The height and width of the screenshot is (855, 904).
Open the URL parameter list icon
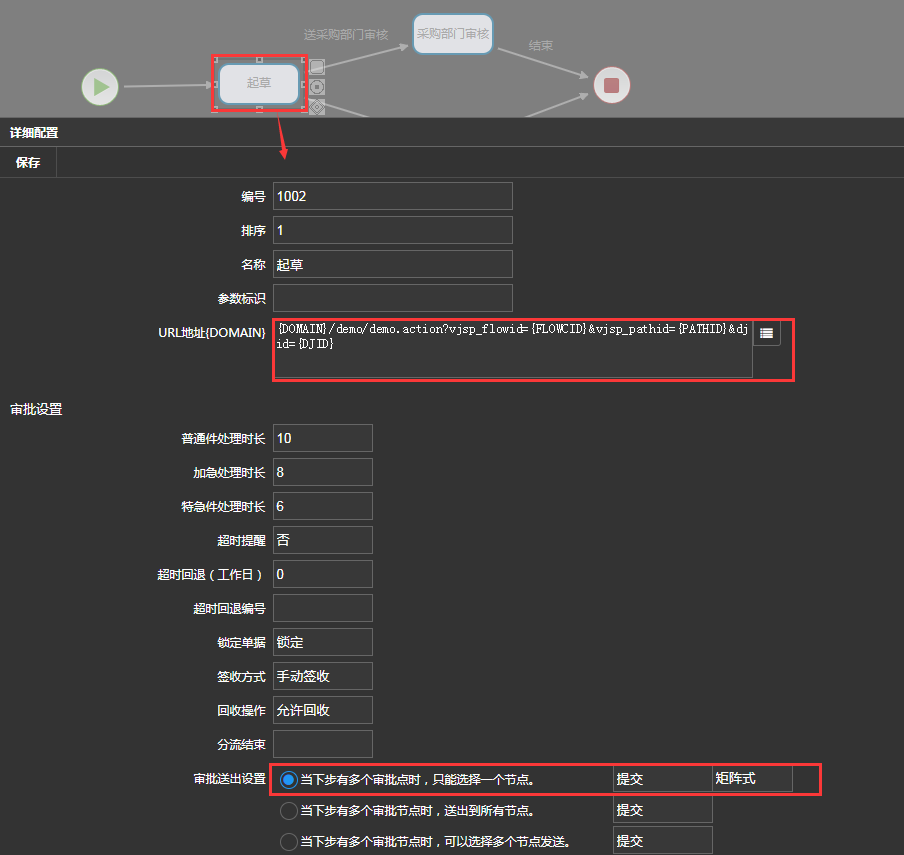767,333
